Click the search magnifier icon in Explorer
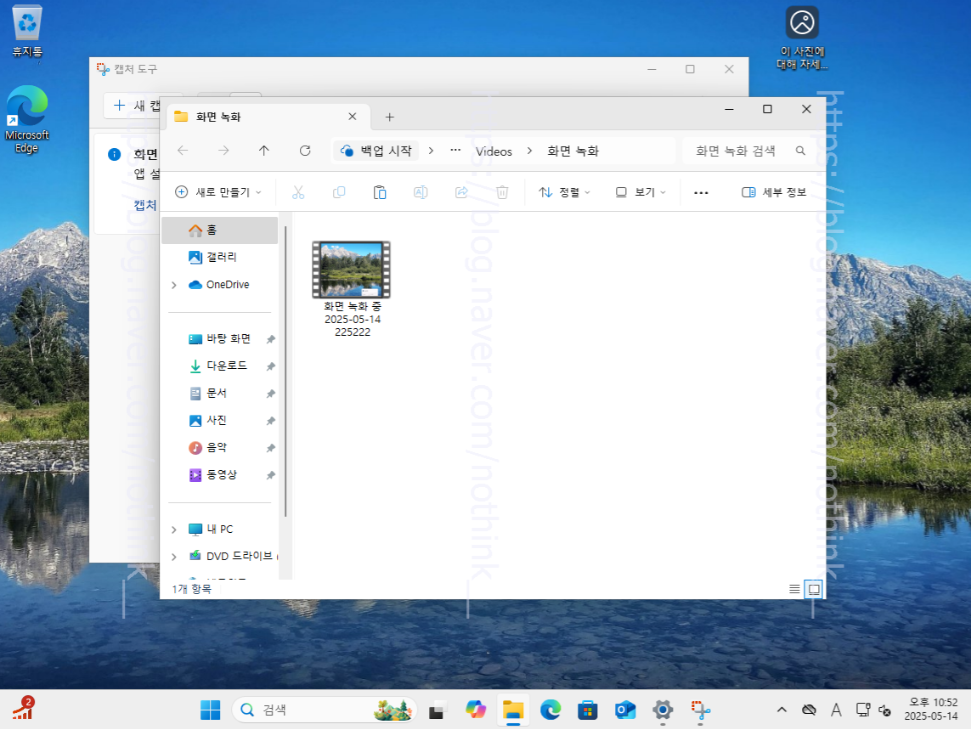The width and height of the screenshot is (971, 729). click(800, 151)
